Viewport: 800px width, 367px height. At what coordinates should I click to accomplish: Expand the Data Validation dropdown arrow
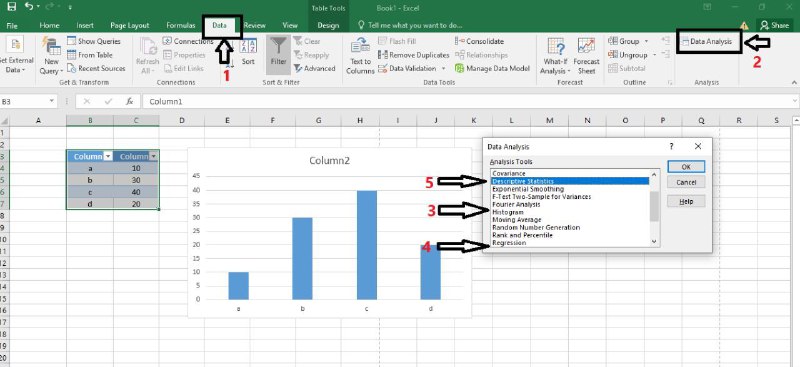[443, 68]
